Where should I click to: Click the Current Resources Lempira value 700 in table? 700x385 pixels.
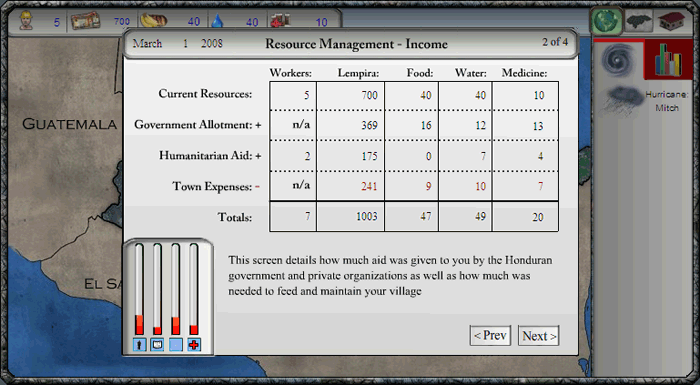(x=369, y=95)
